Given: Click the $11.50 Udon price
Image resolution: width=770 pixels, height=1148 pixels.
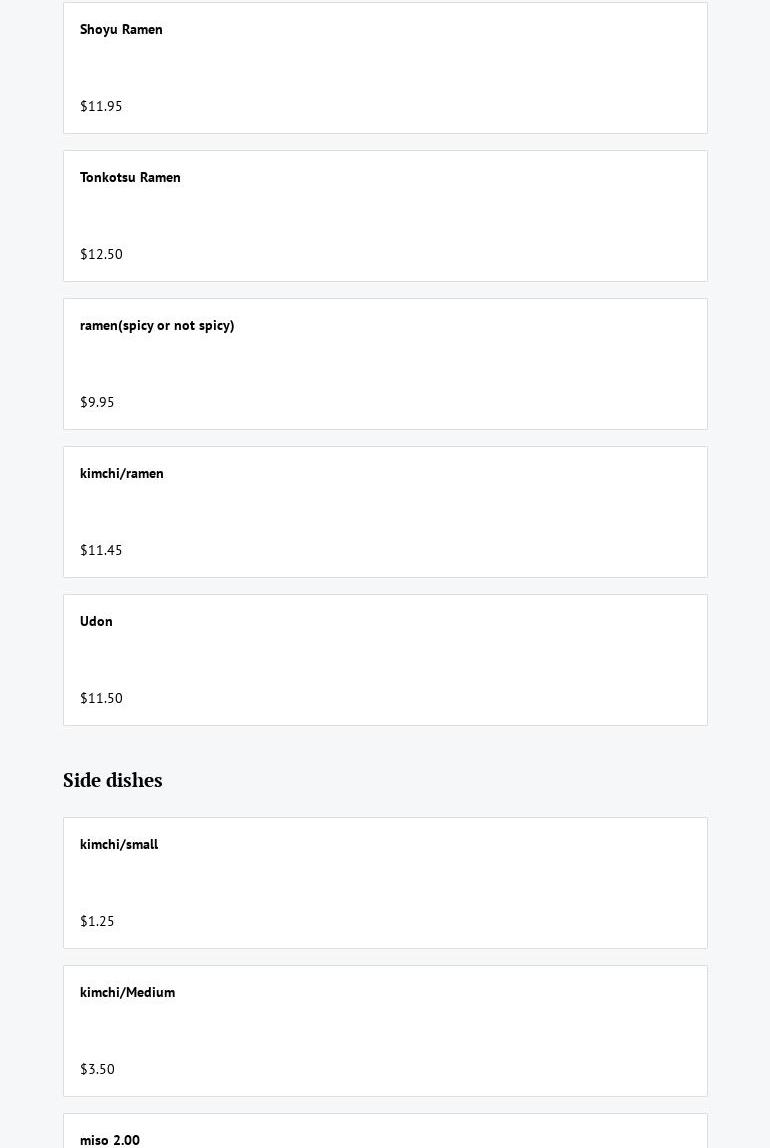Looking at the screenshot, I should tap(101, 698).
